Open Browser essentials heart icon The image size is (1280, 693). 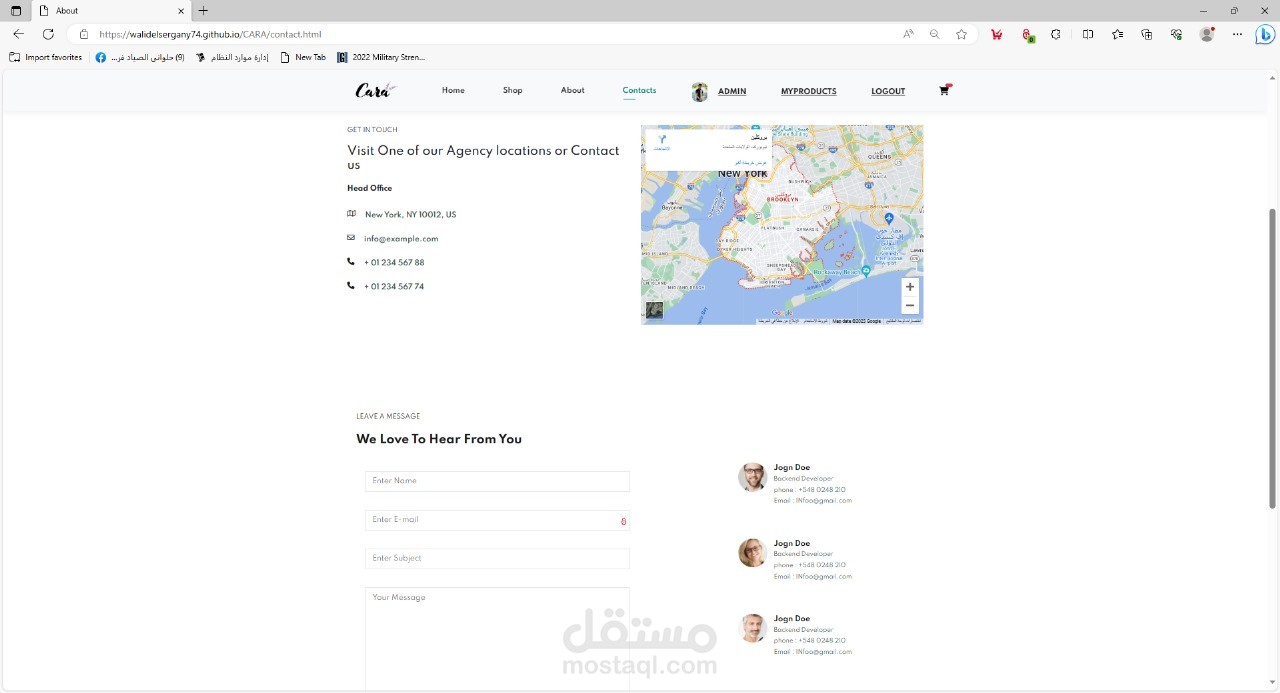pos(1177,34)
